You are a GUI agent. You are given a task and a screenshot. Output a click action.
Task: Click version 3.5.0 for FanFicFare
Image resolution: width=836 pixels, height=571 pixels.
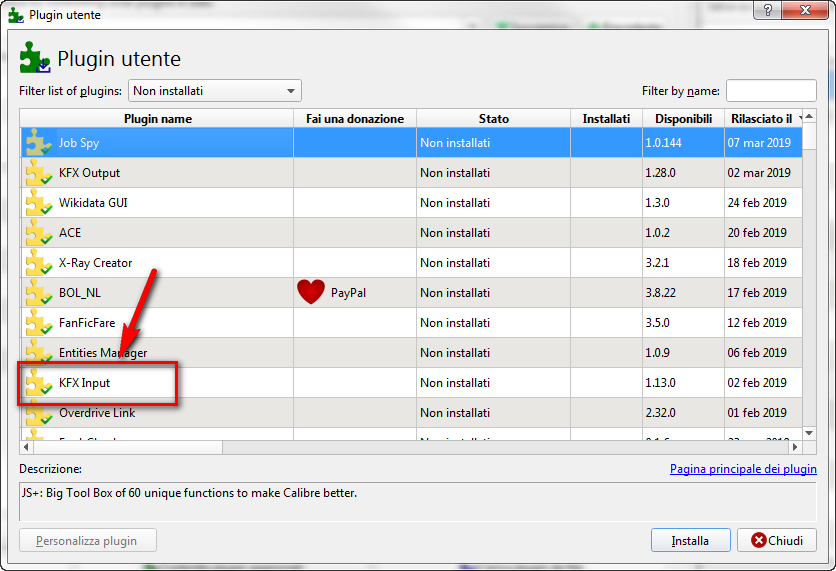click(x=657, y=323)
